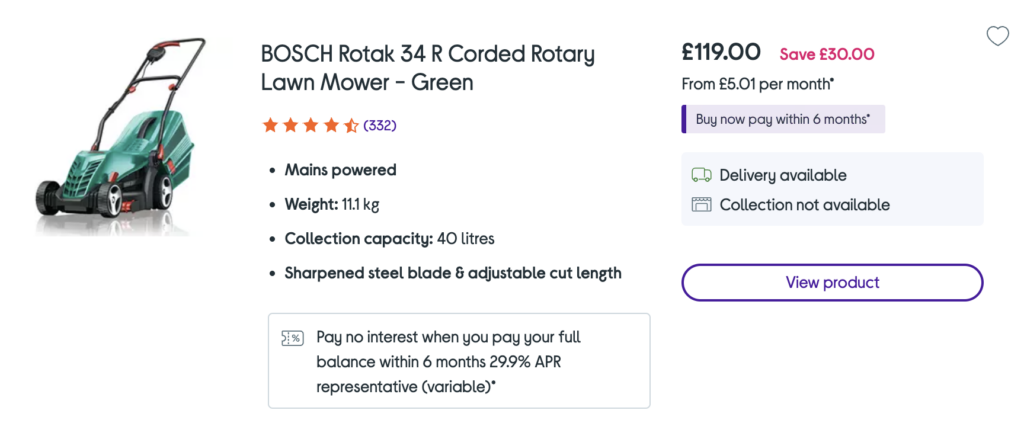Click the star rating icons
The width and height of the screenshot is (1024, 436).
coord(310,125)
